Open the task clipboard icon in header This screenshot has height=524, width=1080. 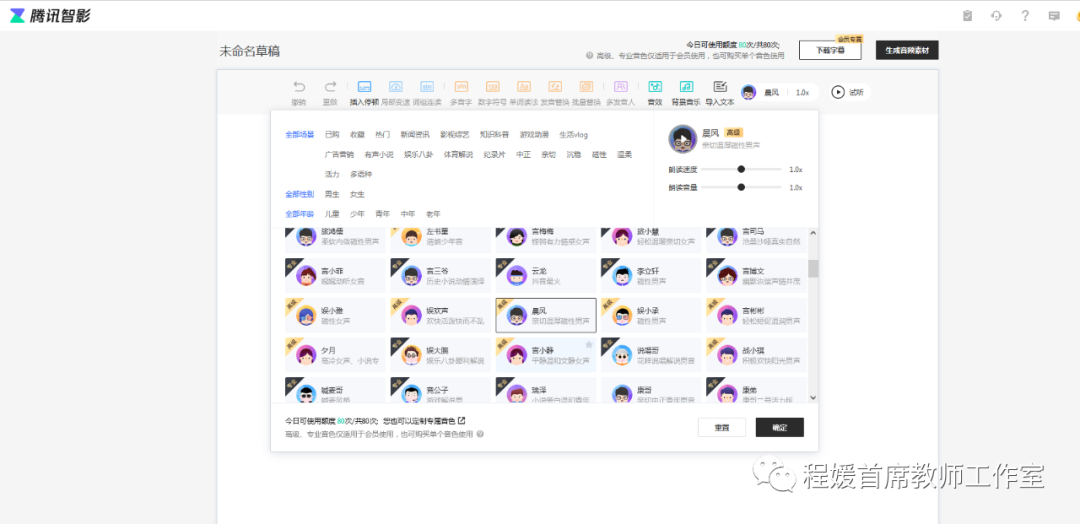(968, 16)
